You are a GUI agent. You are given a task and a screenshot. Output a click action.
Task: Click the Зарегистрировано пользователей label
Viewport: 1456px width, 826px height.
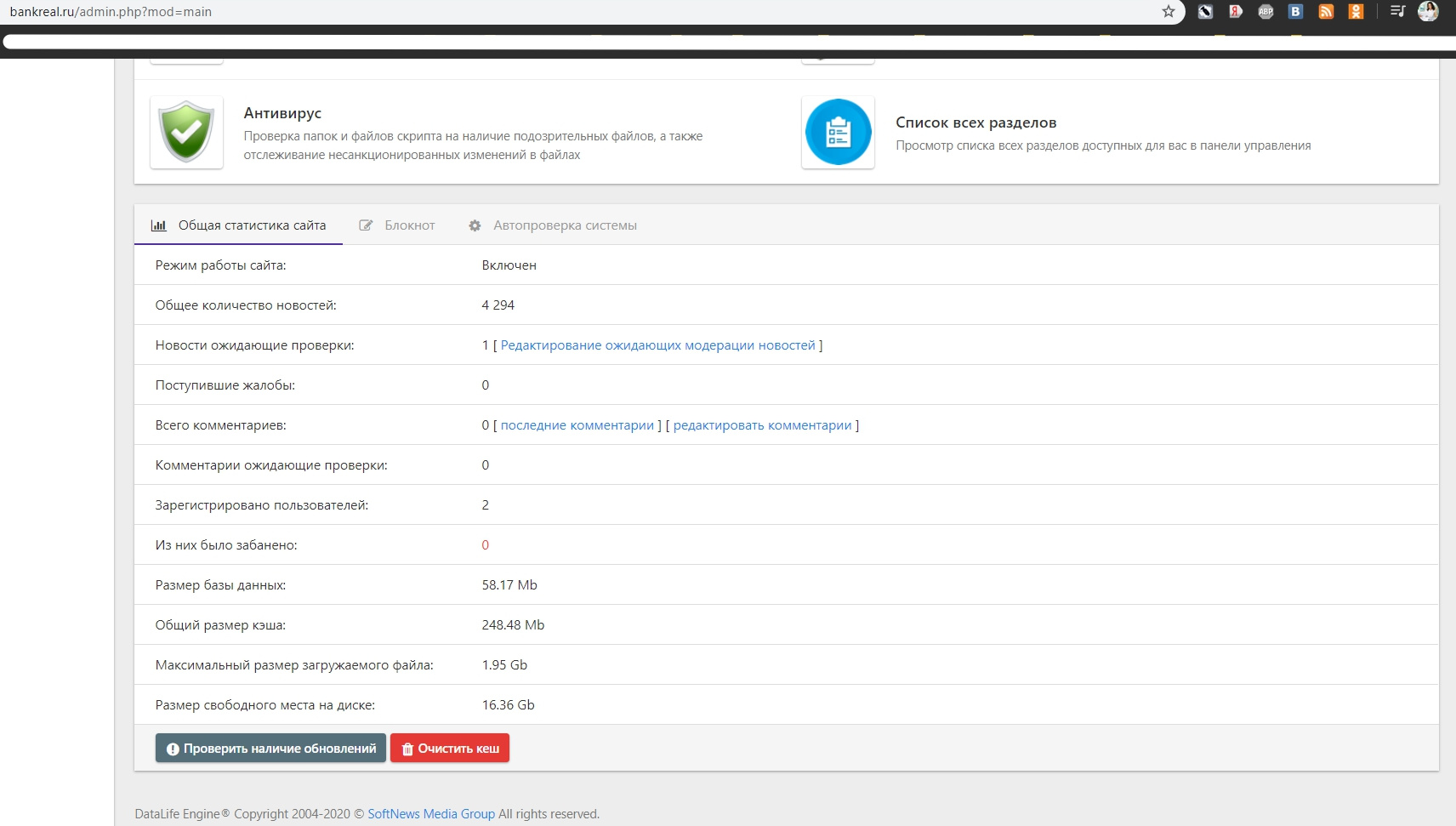[x=262, y=505]
